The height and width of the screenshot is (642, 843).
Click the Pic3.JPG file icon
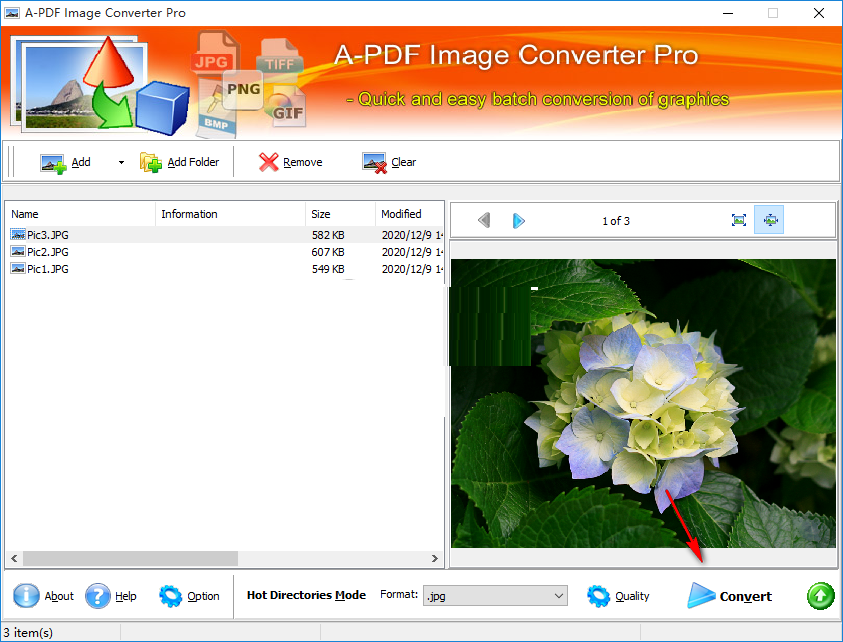[18, 234]
